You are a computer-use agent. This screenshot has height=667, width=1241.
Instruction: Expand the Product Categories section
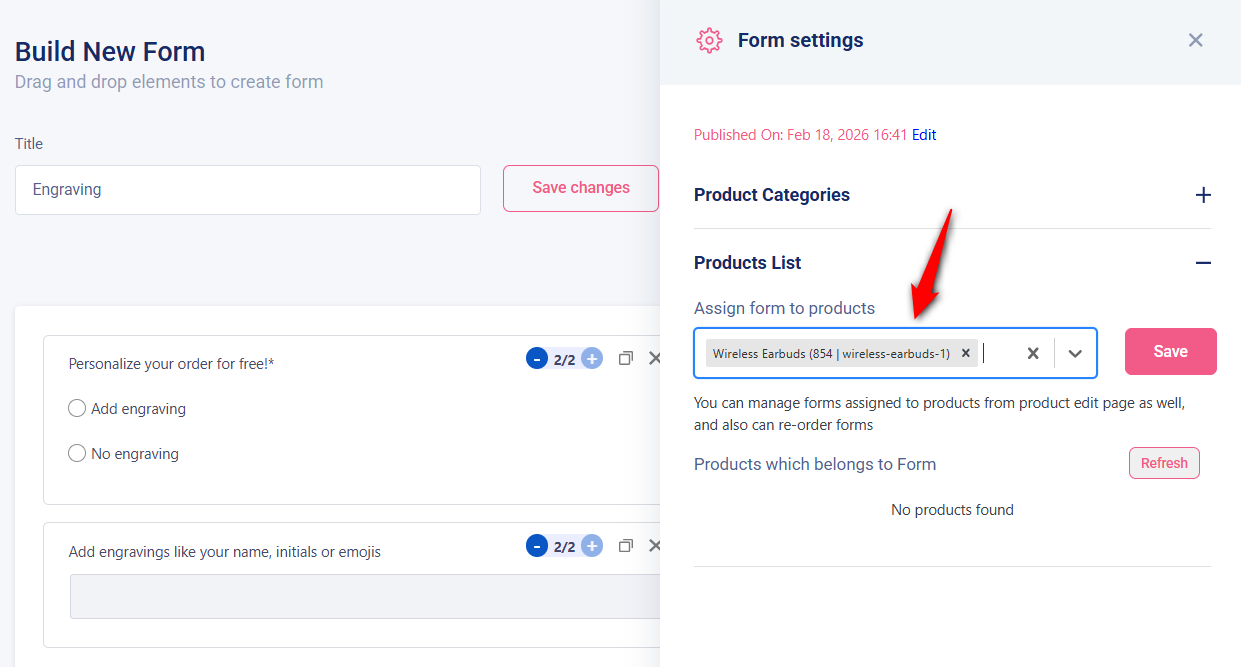coord(1203,195)
